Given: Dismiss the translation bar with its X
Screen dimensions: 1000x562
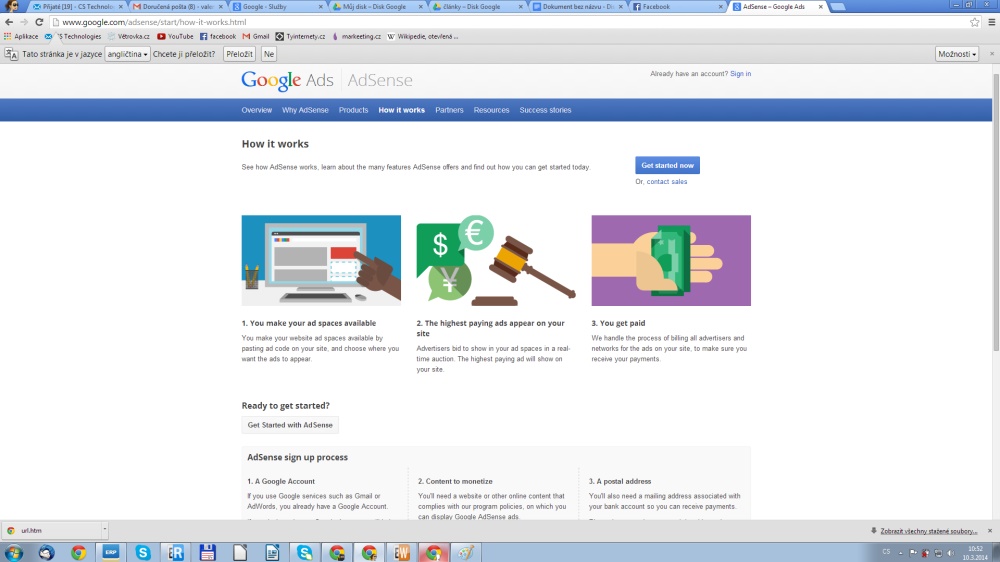Looking at the screenshot, I should click(x=992, y=54).
